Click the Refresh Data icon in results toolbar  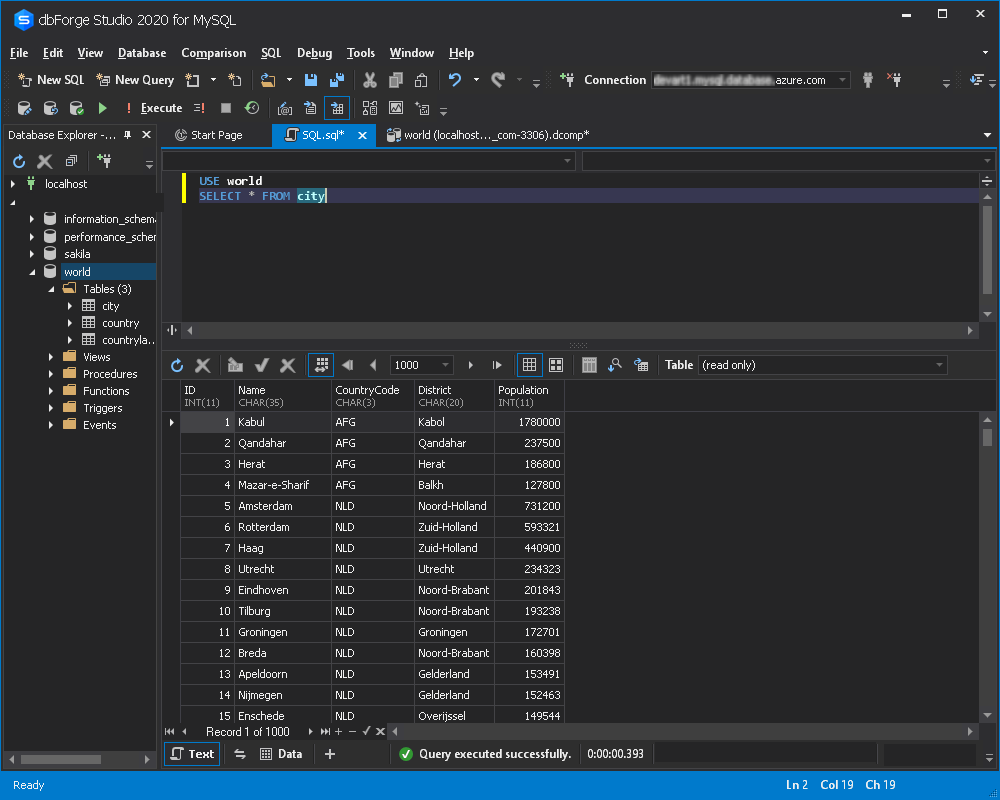[177, 365]
